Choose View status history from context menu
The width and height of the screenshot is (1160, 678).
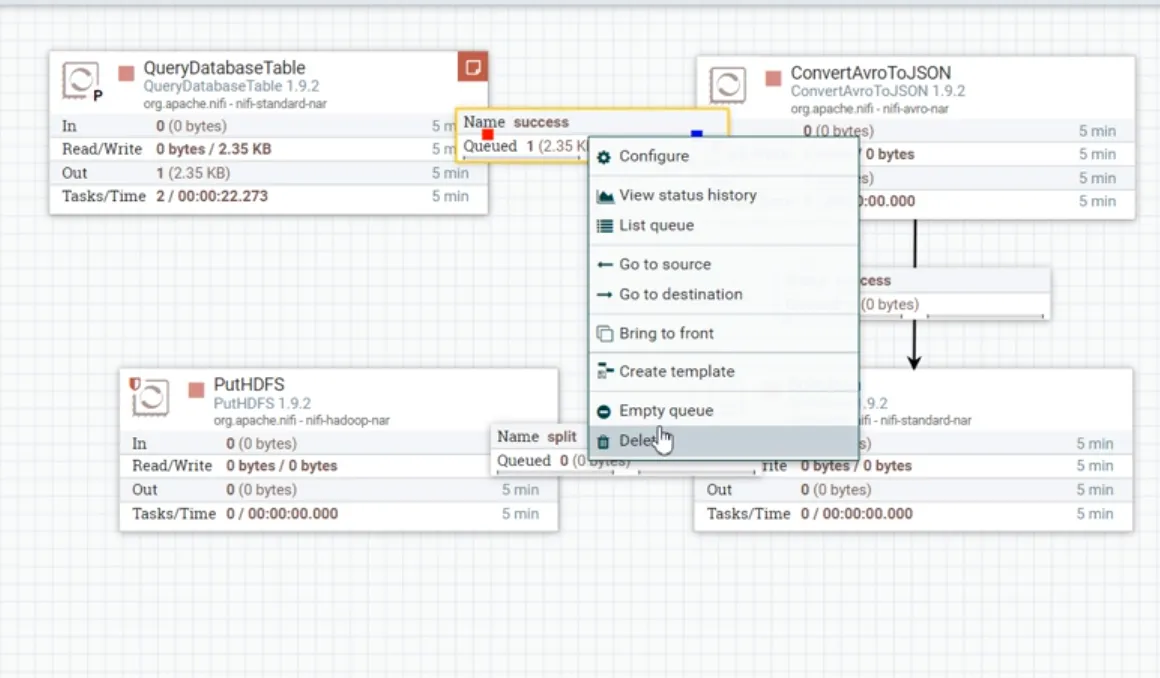[724, 195]
